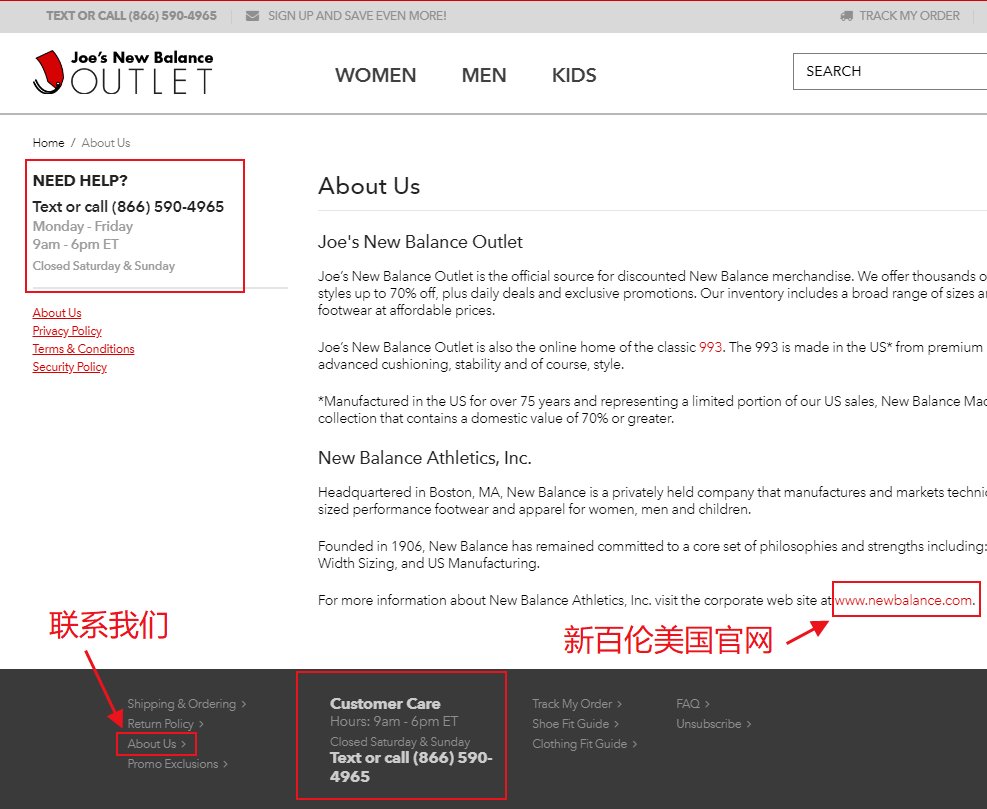Click the NEED HELP? heading in sidebar

click(80, 181)
